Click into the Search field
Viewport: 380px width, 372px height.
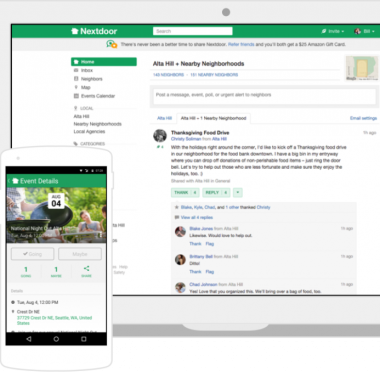[x=193, y=31]
